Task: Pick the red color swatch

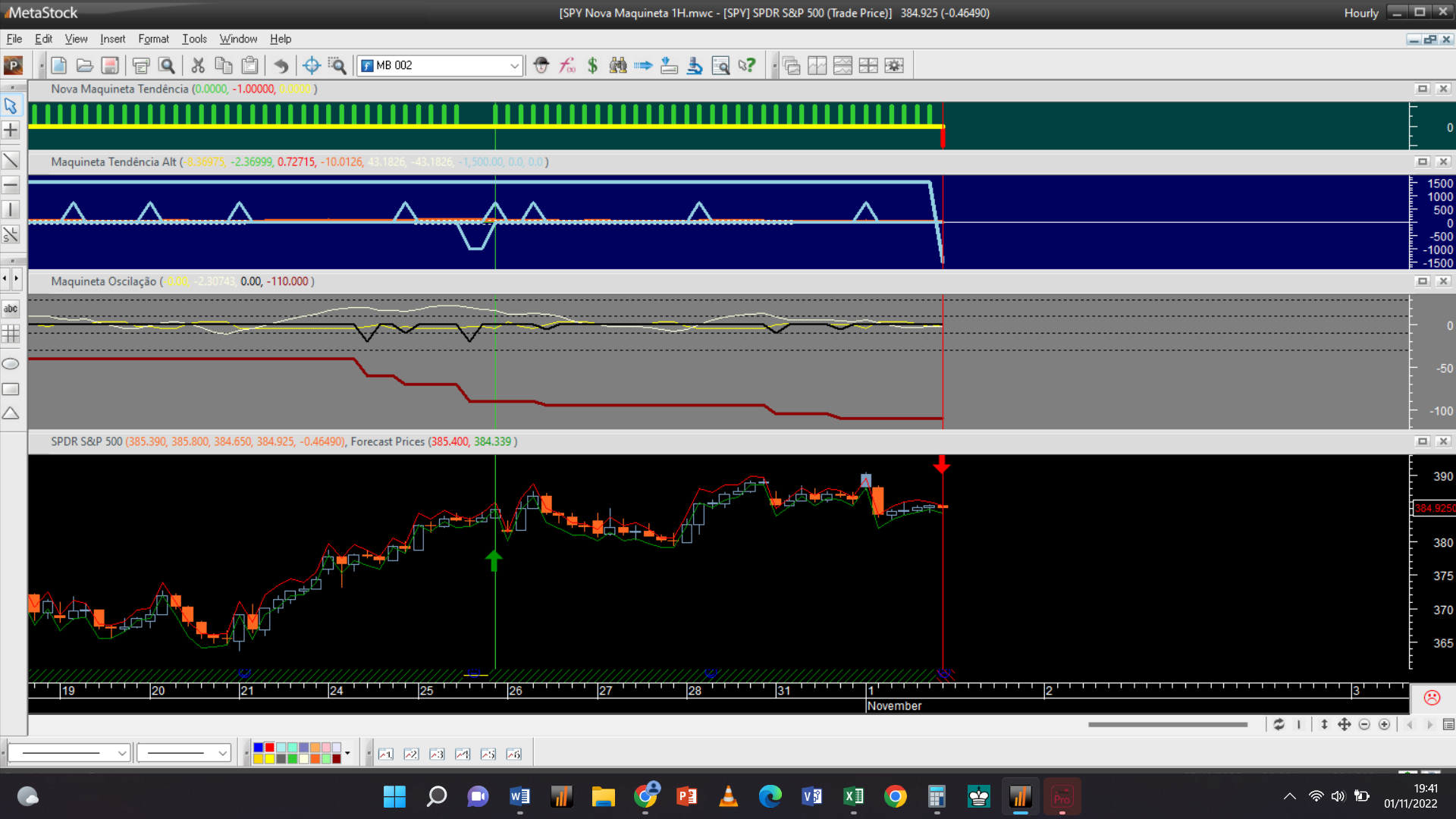Action: (269, 748)
